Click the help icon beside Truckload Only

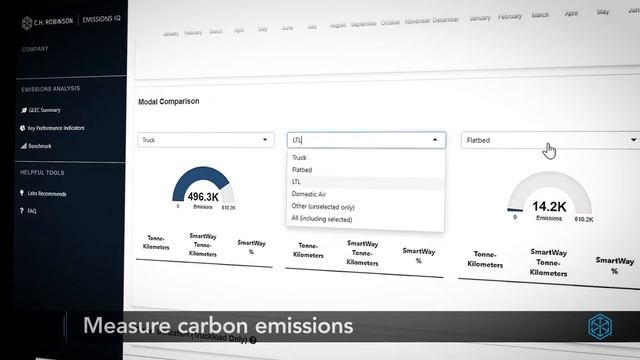click(x=253, y=340)
